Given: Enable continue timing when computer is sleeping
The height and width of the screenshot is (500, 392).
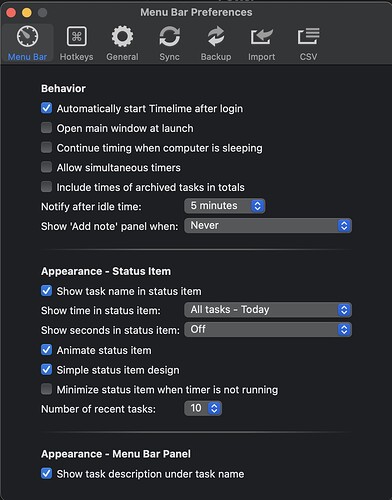Looking at the screenshot, I should click(46, 147).
